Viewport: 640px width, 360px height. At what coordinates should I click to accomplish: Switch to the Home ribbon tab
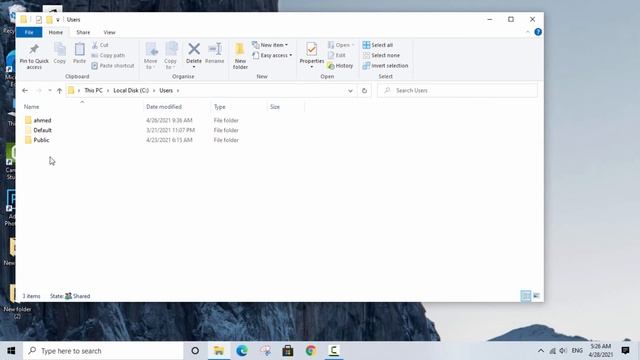tap(56, 32)
